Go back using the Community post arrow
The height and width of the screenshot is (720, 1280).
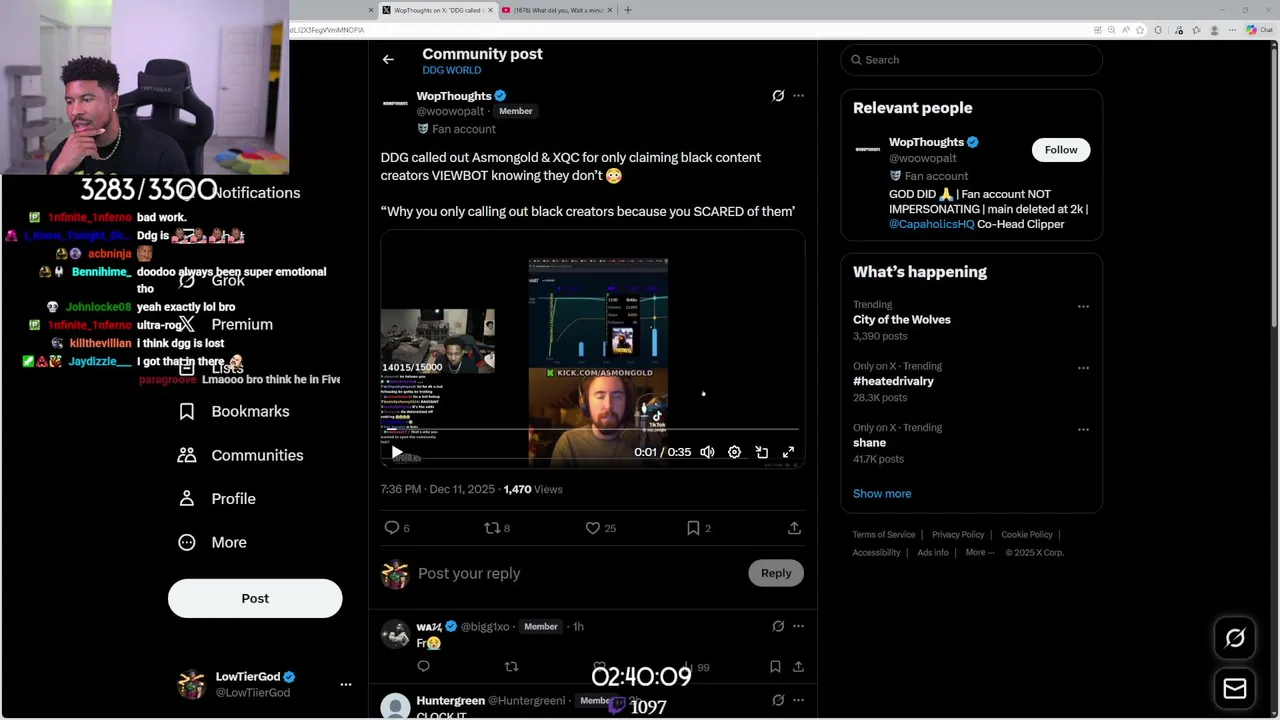[x=388, y=60]
